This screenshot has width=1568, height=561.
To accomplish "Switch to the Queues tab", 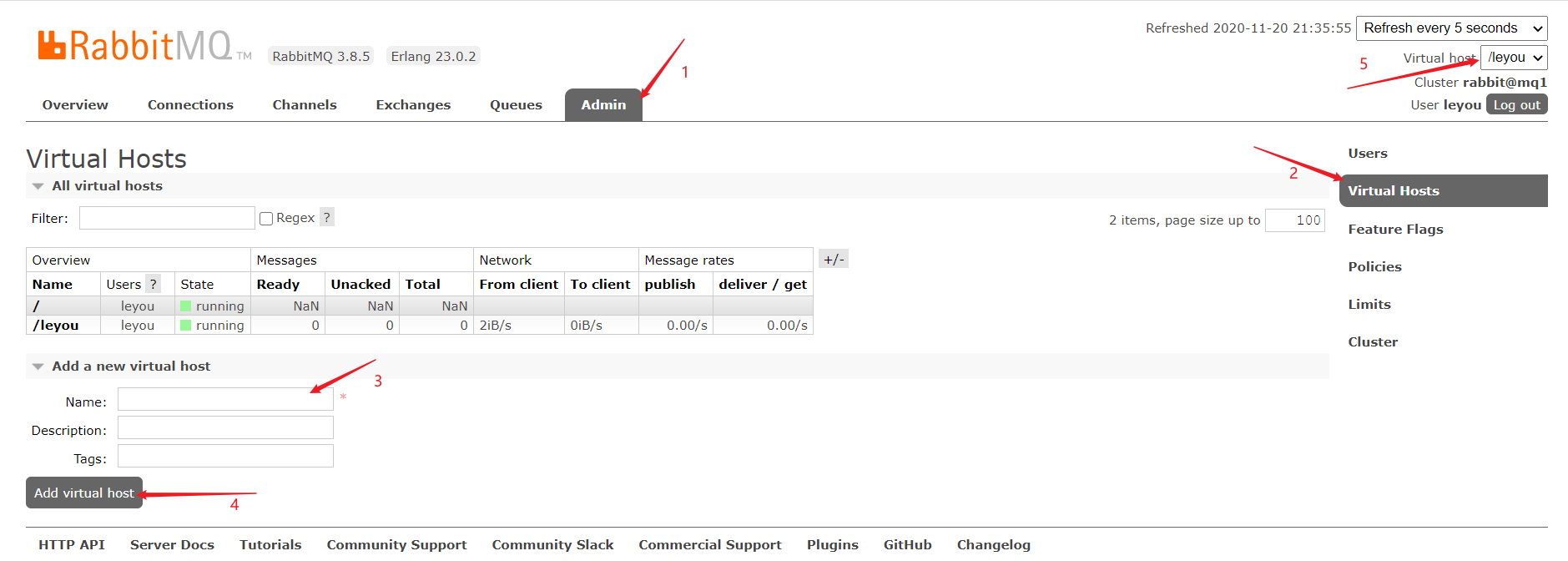I will (516, 104).
